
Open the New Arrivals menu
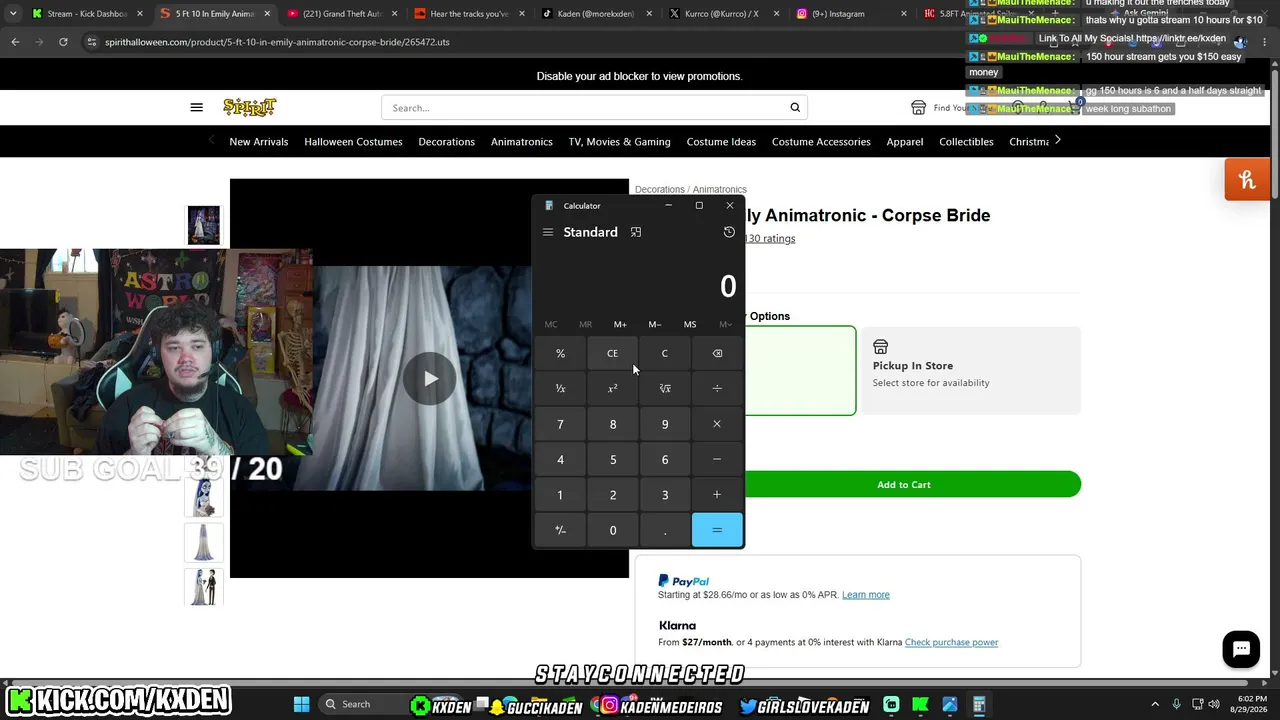259,141
